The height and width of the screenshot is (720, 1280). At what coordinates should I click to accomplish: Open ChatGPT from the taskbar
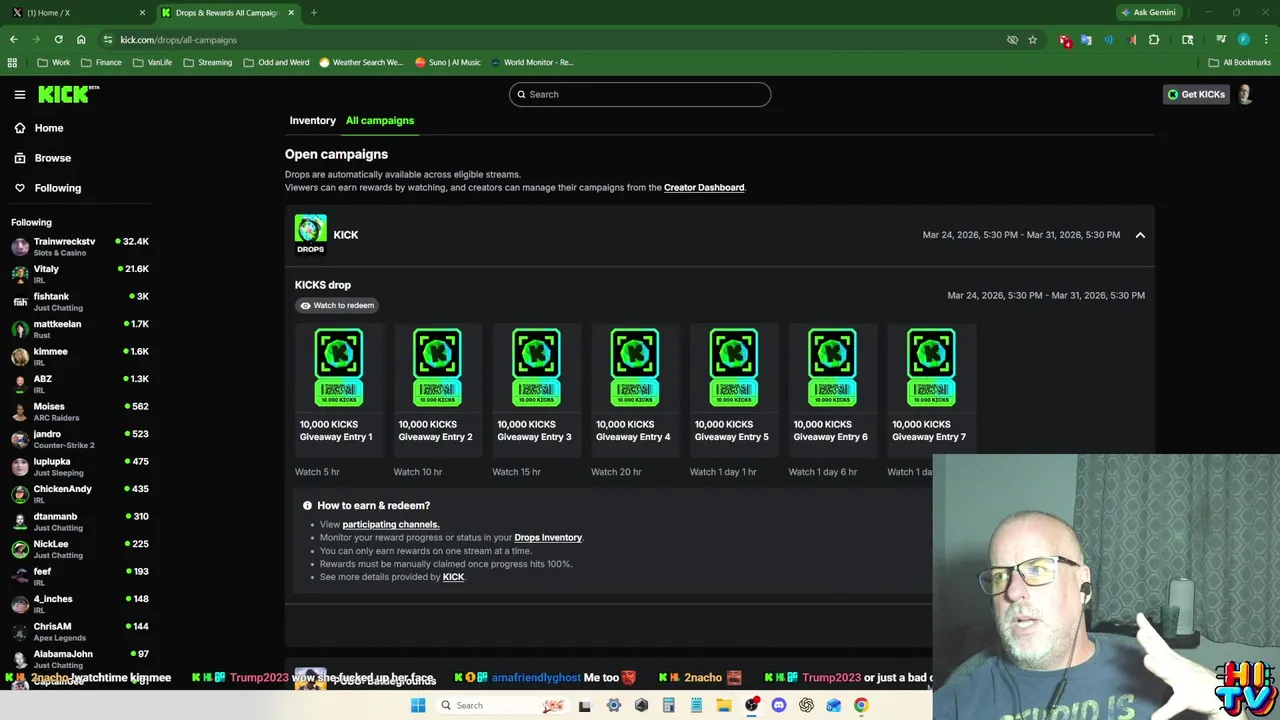[x=806, y=705]
